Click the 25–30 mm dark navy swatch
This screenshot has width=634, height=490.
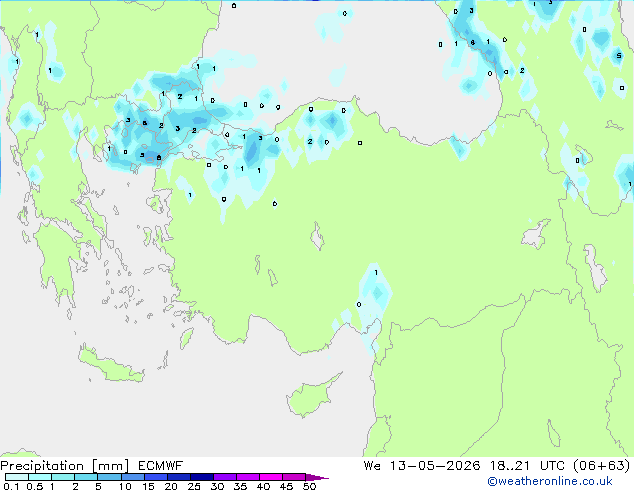click(201, 477)
